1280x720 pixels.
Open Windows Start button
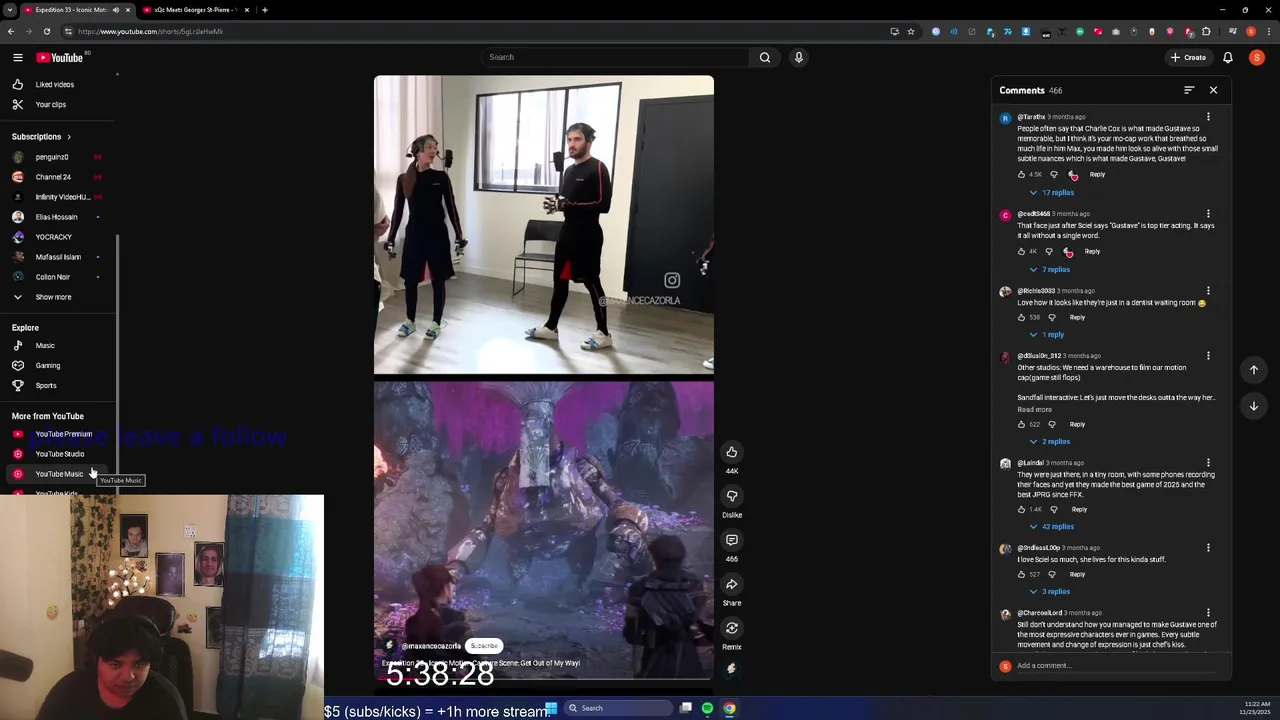click(x=551, y=708)
